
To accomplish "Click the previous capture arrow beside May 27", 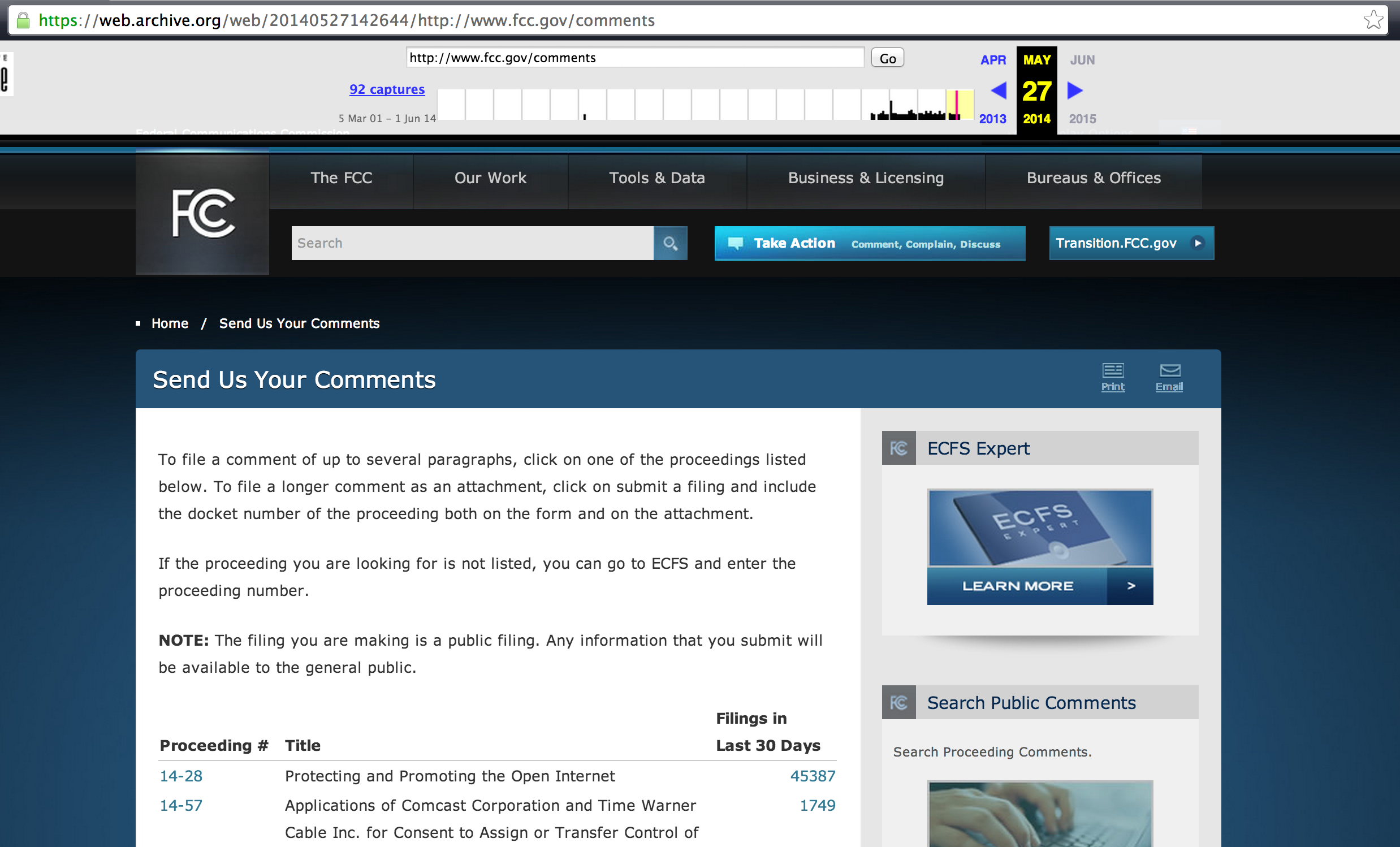I will pyautogui.click(x=998, y=90).
